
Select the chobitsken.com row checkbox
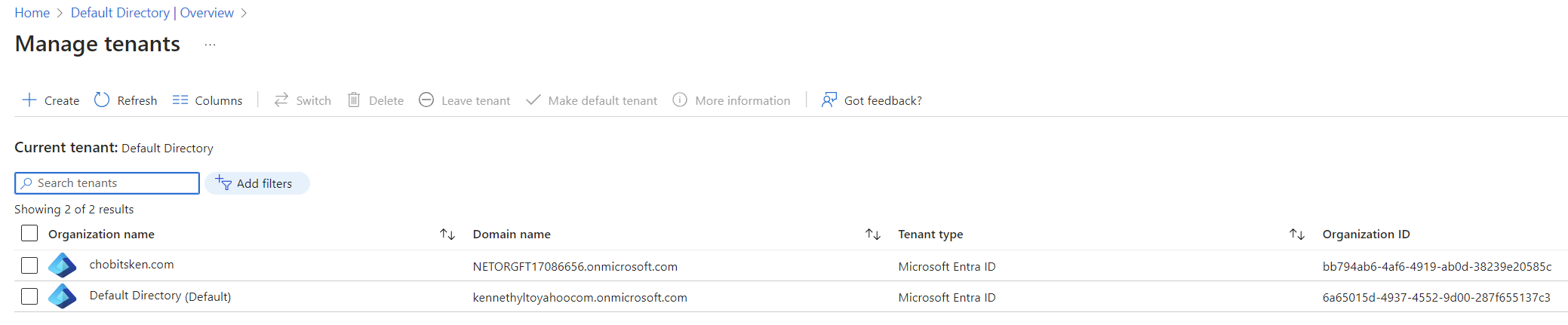pyautogui.click(x=29, y=265)
